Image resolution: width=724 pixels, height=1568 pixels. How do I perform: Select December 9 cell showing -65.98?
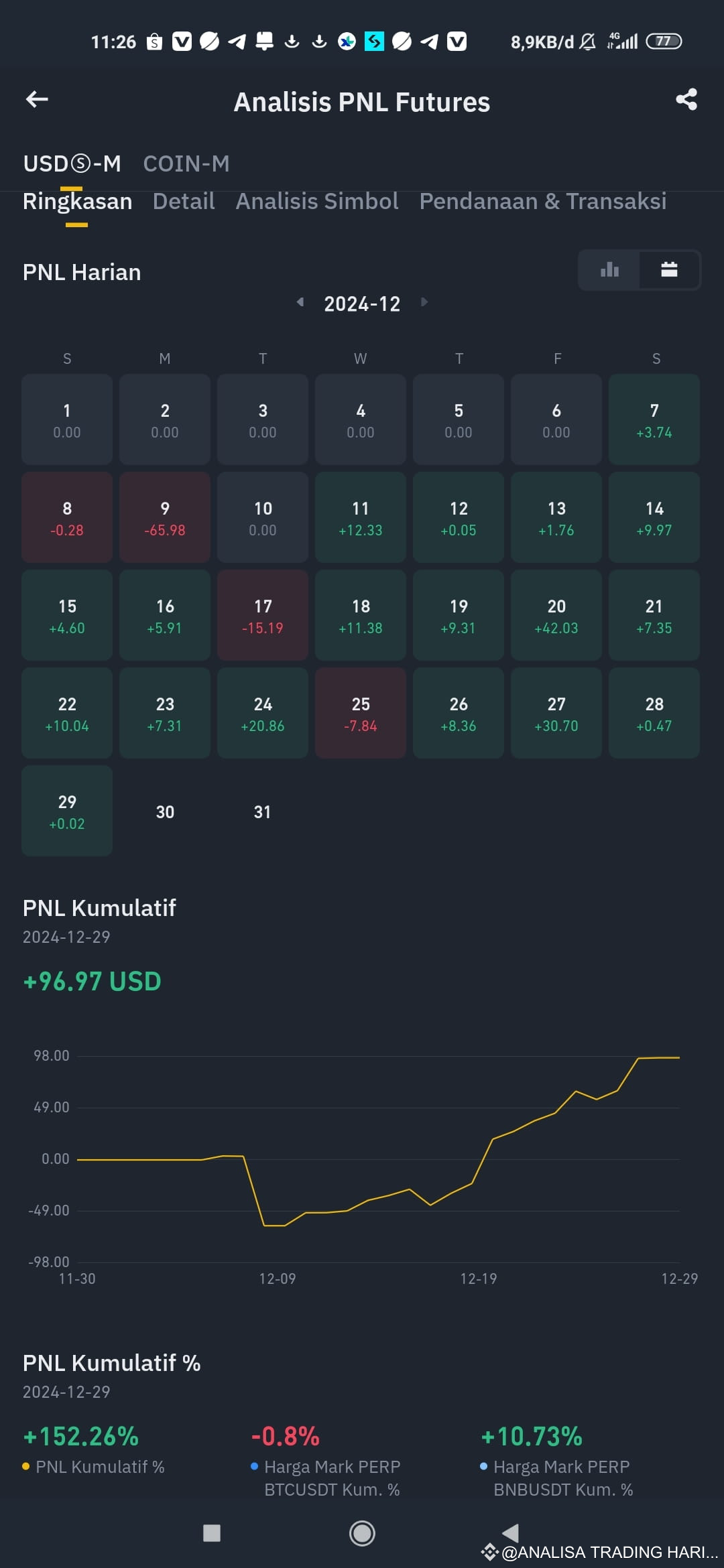(x=165, y=517)
